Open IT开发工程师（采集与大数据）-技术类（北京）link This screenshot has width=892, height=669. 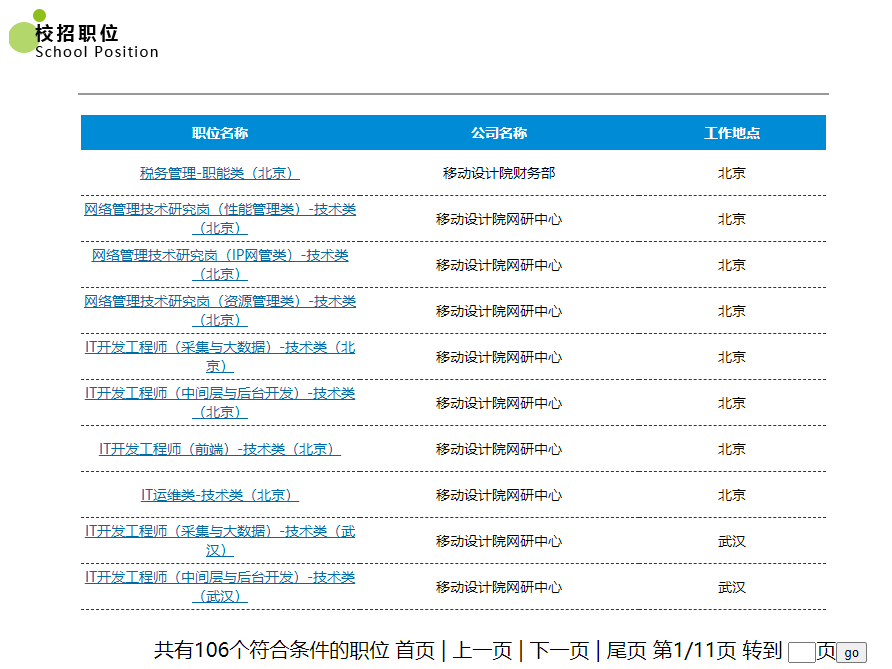[220, 357]
